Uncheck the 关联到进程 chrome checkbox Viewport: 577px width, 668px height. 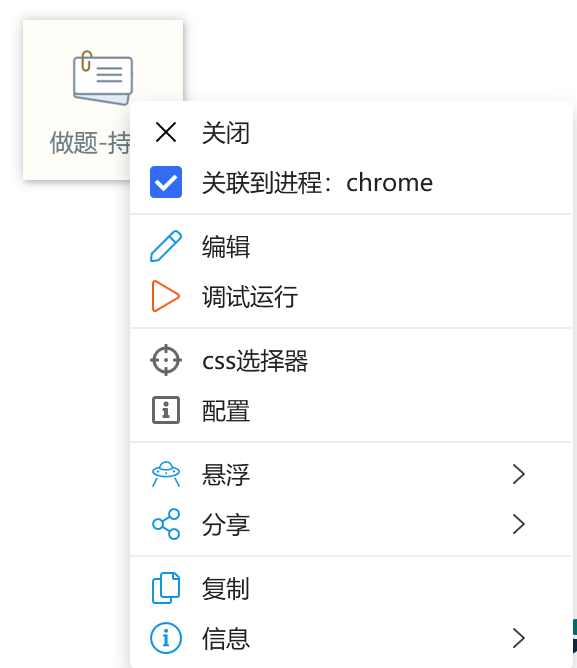(166, 182)
